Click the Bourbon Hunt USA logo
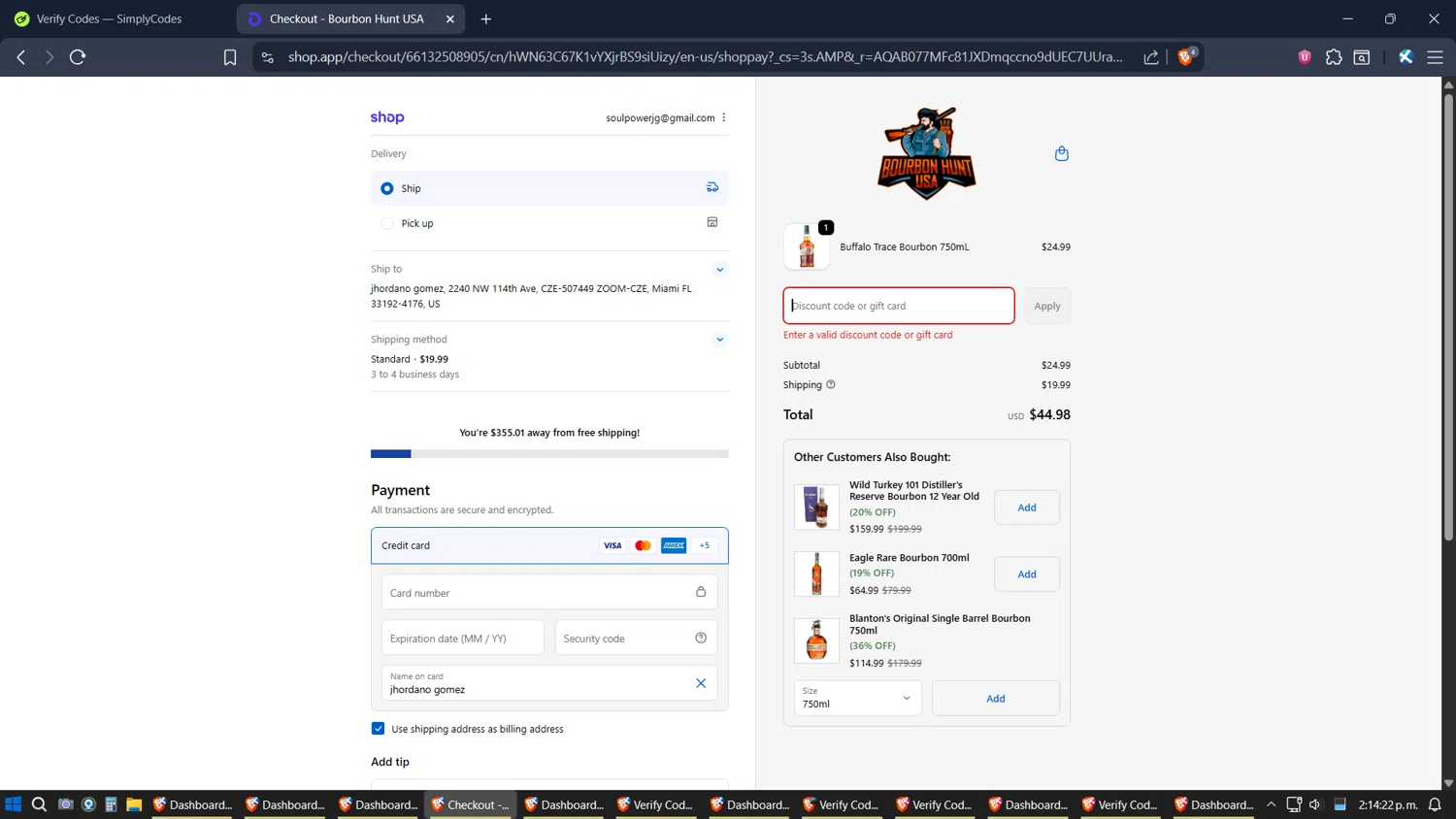 pyautogui.click(x=927, y=153)
